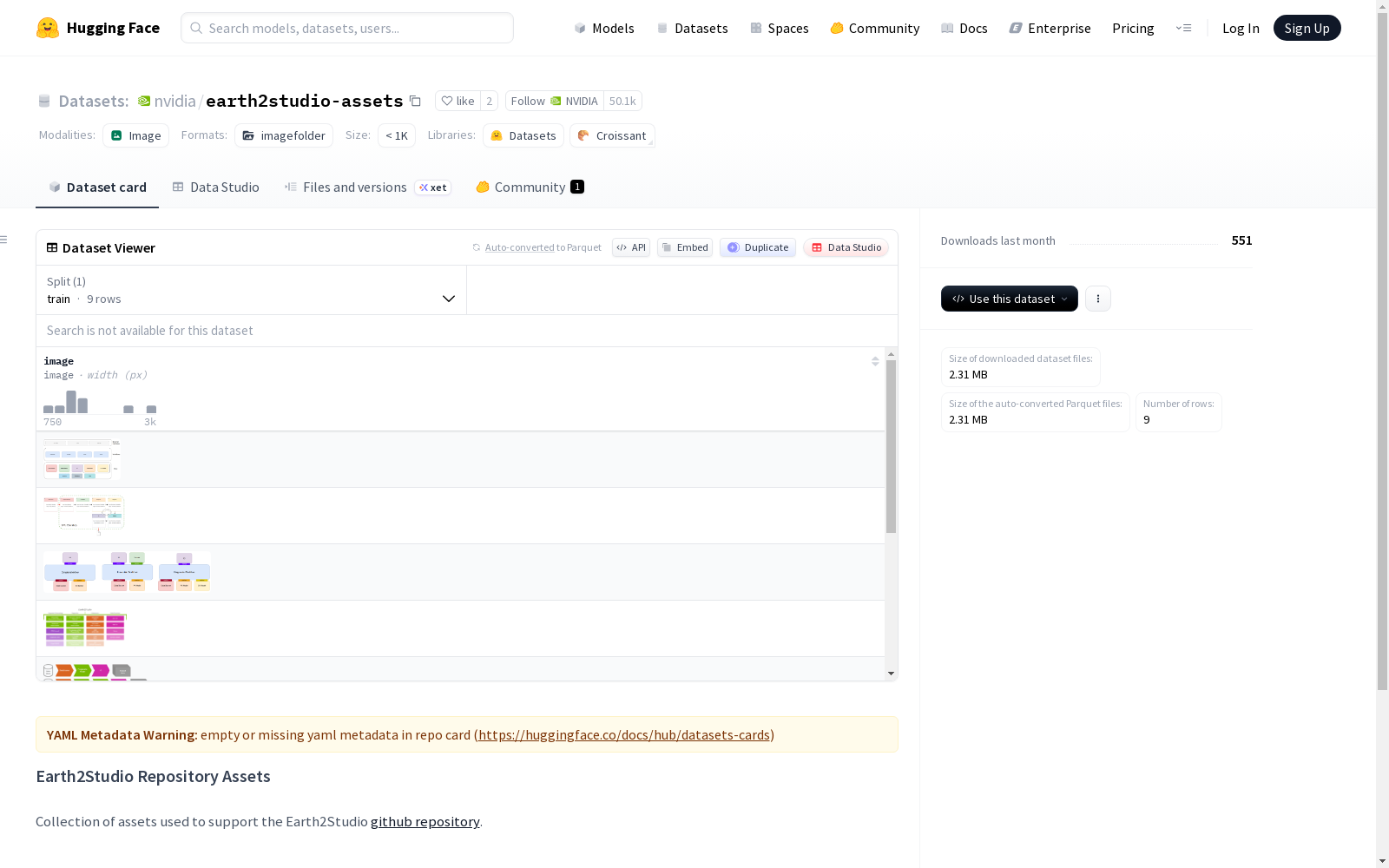Click the green and orange grid thumbnail
Viewport: 1389px width, 868px height.
(85, 628)
